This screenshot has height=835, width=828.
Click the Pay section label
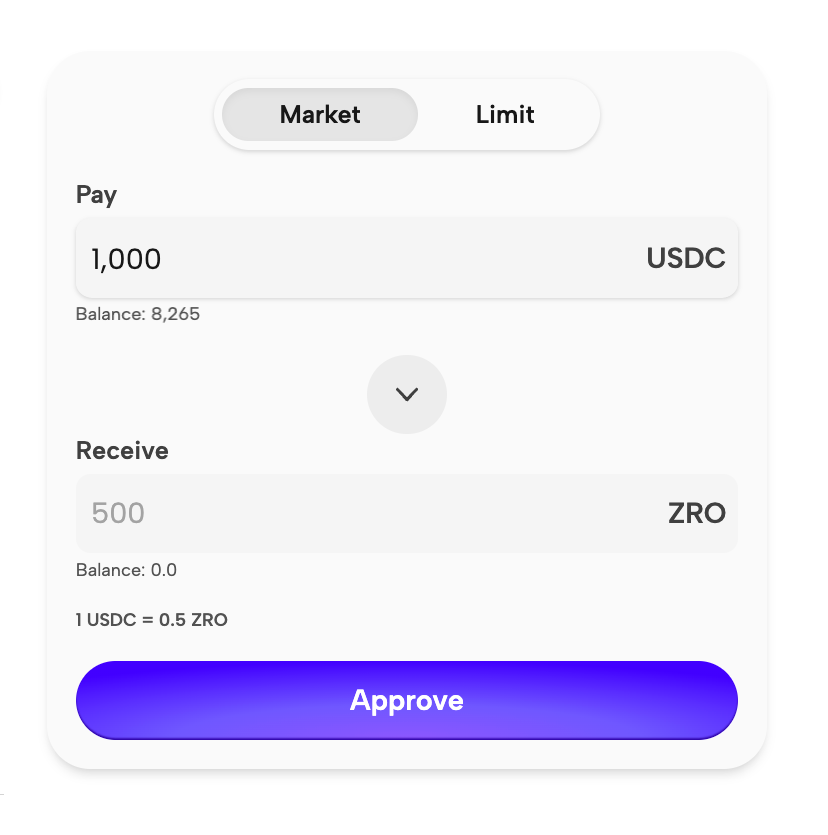click(x=96, y=195)
